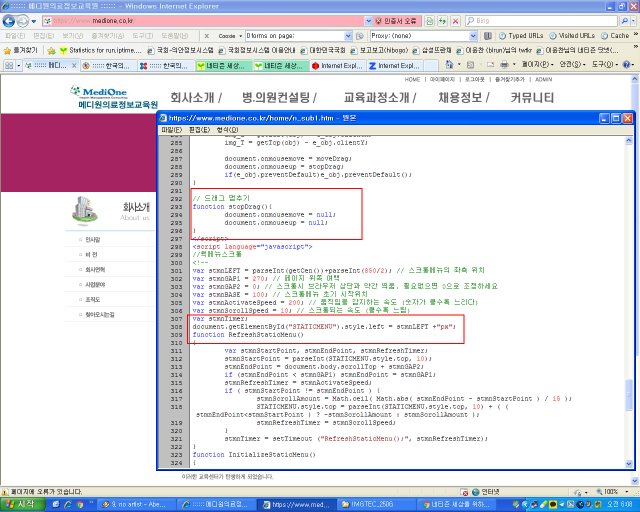The width and height of the screenshot is (640, 512).
Task: Click the gray icon left of Typed URLs
Action: pos(487,36)
